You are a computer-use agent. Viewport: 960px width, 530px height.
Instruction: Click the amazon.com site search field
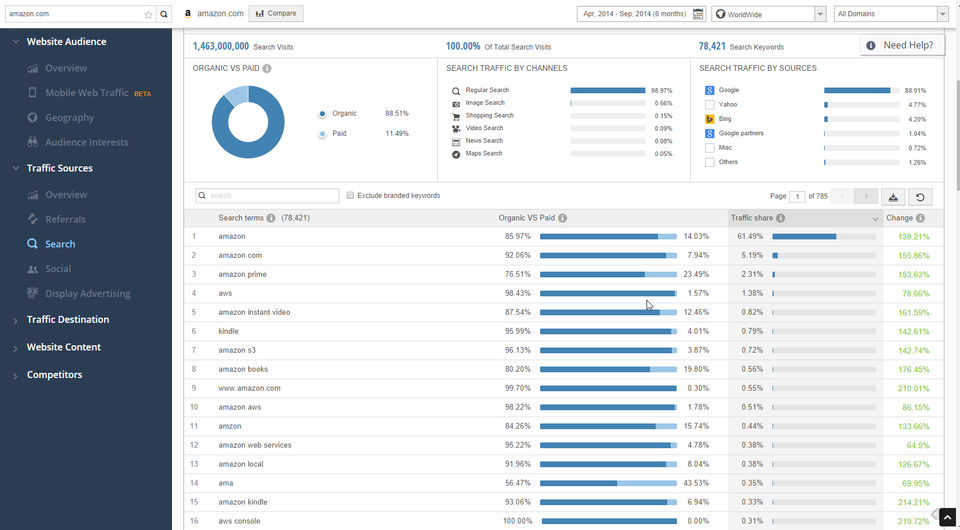tap(80, 14)
